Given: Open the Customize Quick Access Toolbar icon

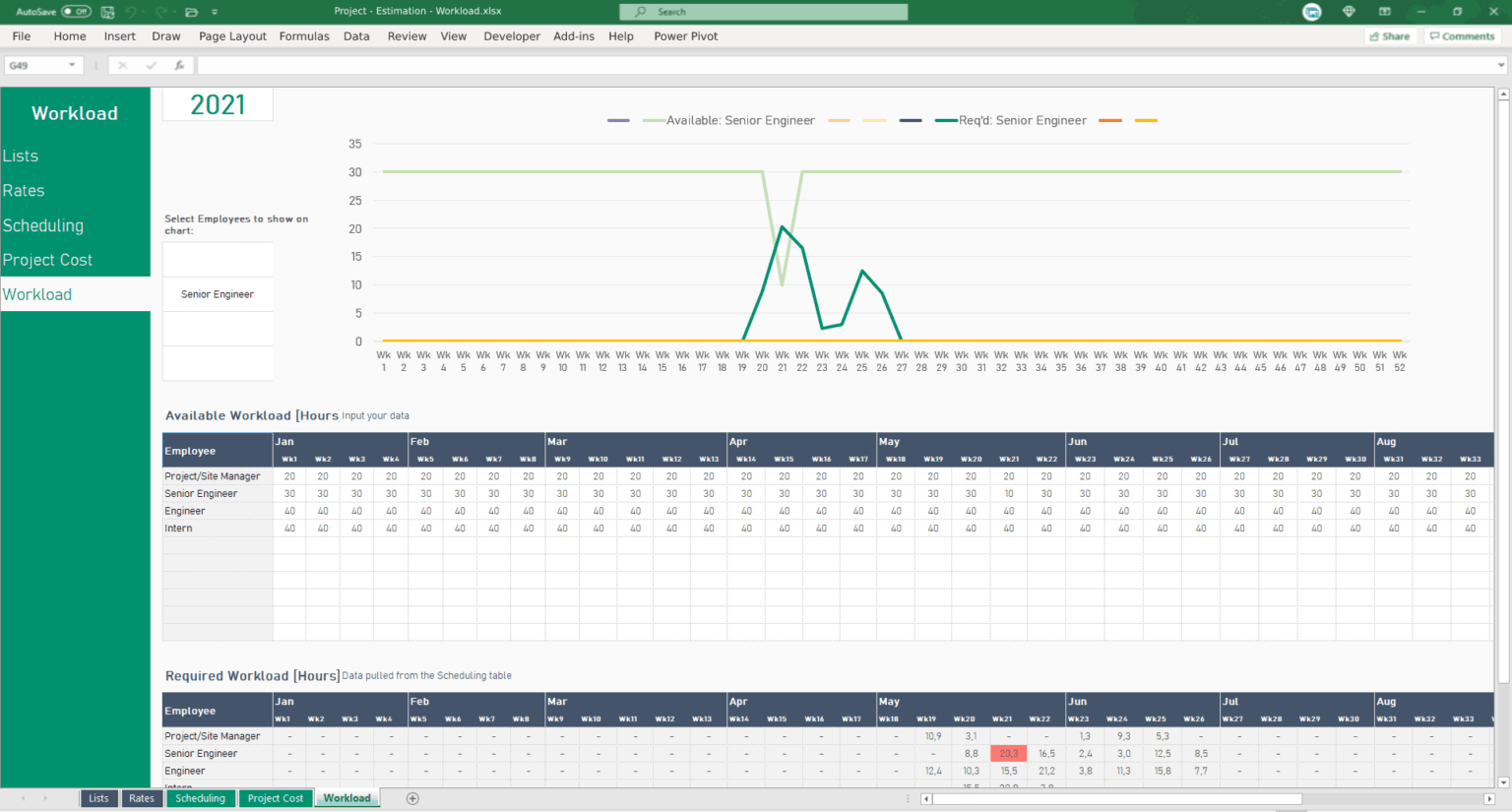Looking at the screenshot, I should (x=214, y=12).
